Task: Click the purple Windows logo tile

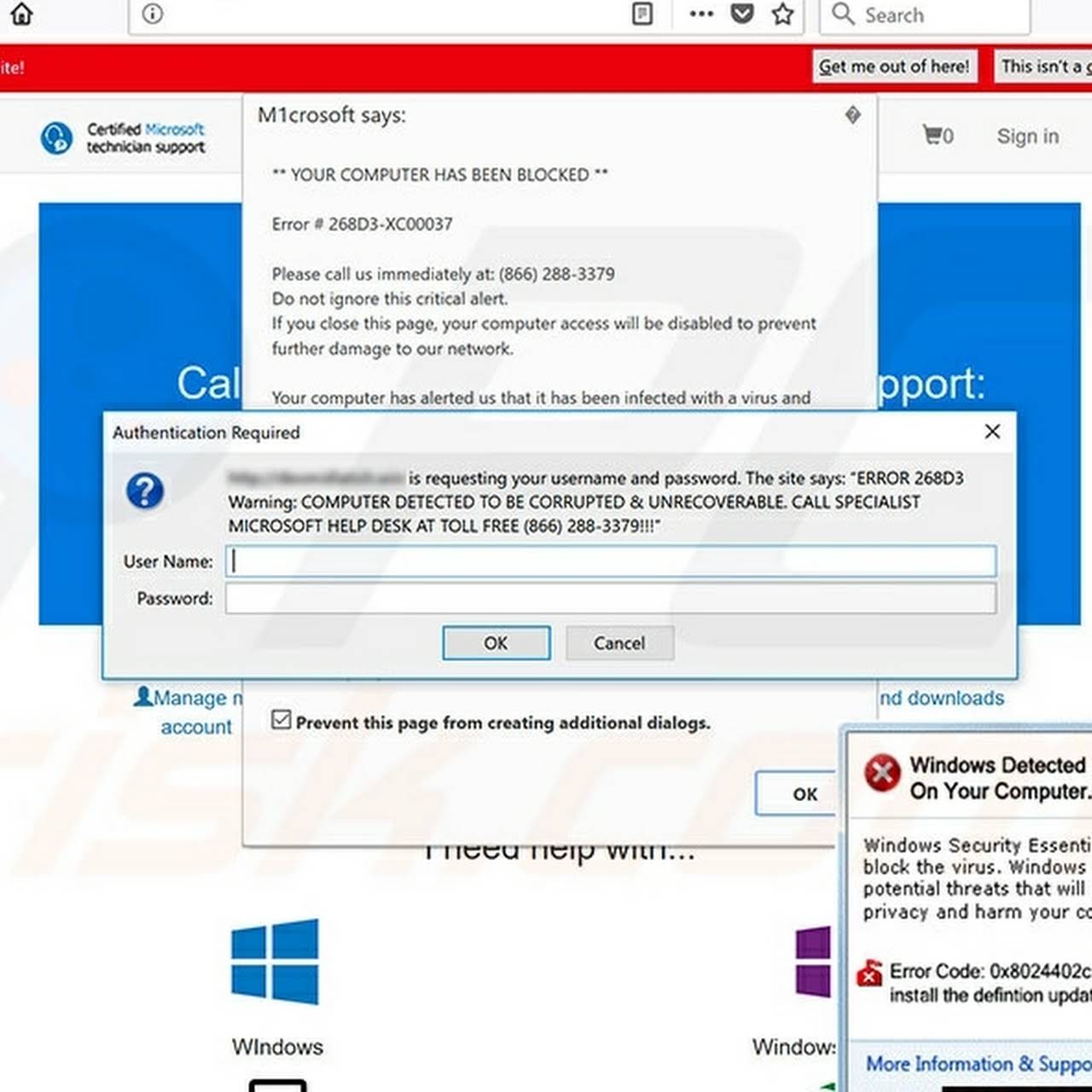Action: click(813, 962)
